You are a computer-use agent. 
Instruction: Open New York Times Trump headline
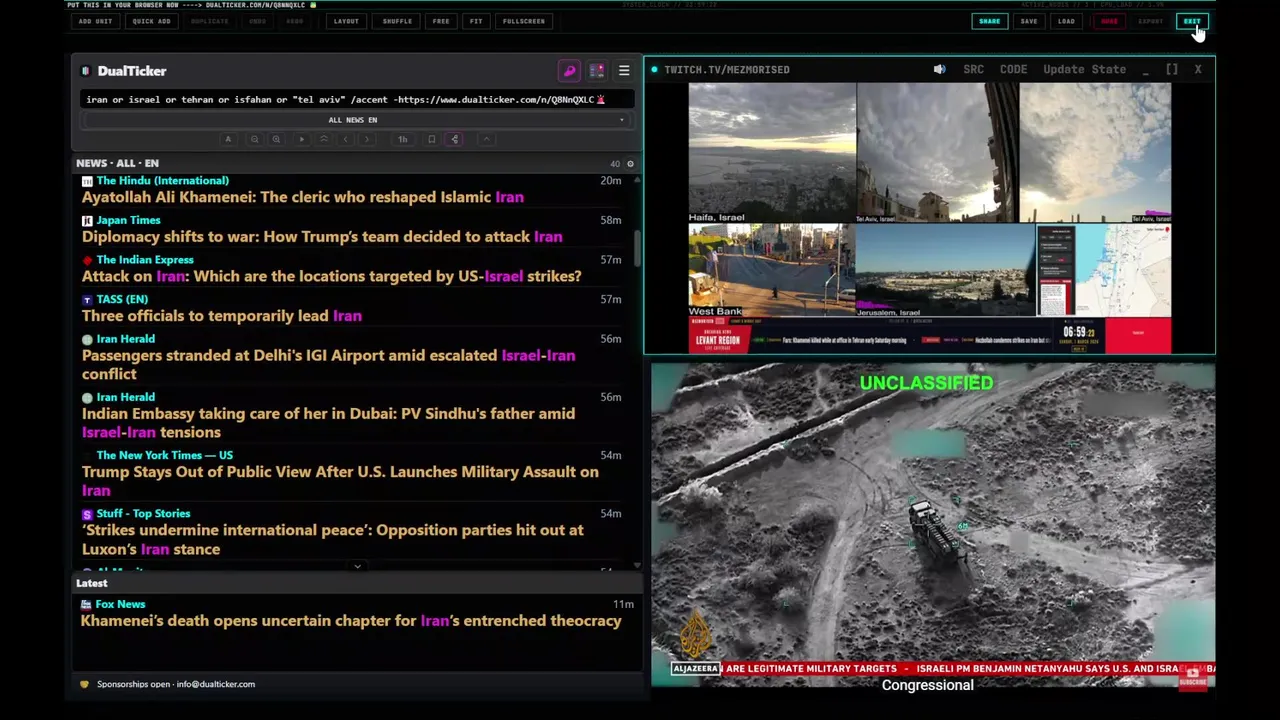[340, 481]
